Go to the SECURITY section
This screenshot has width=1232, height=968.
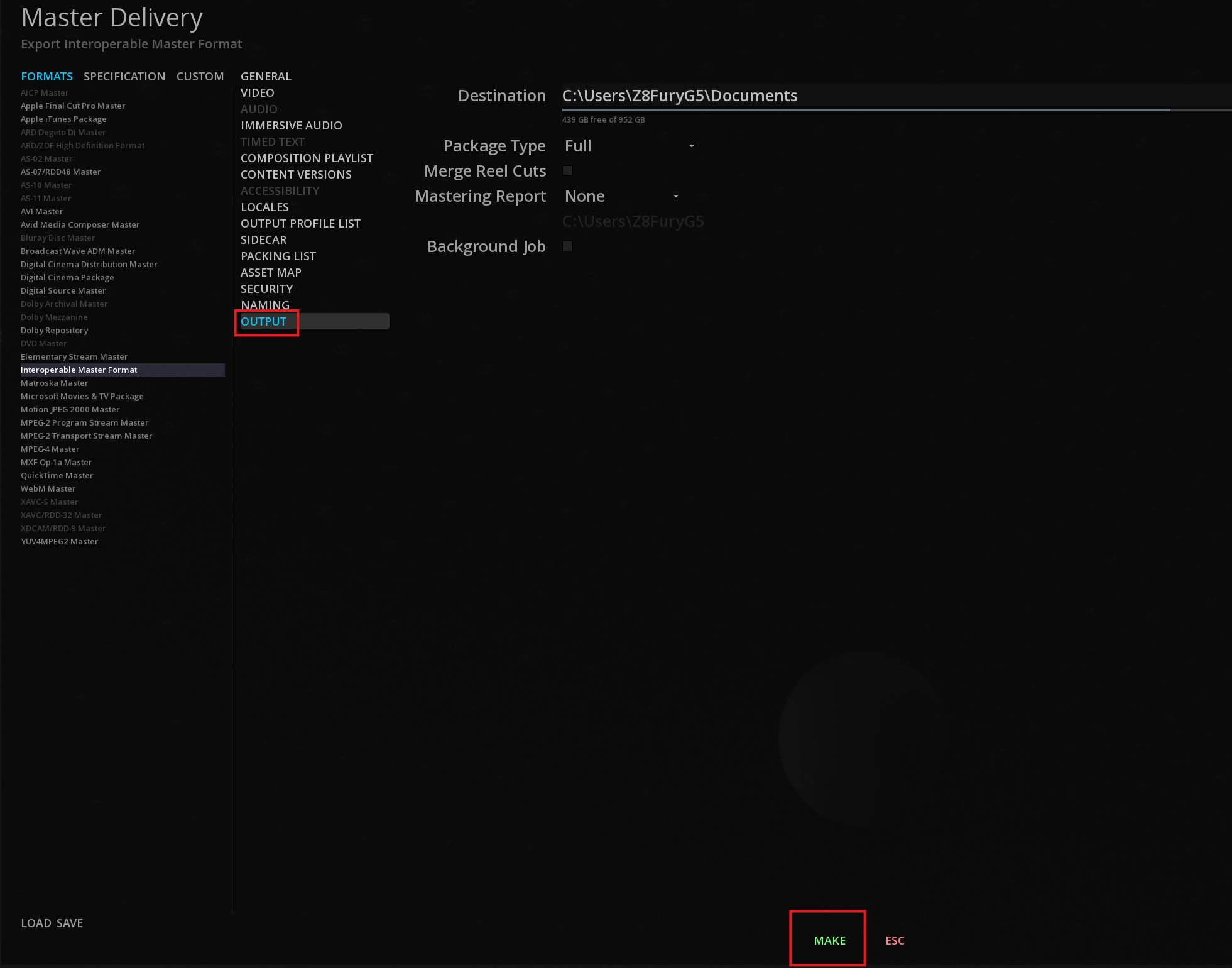point(266,289)
